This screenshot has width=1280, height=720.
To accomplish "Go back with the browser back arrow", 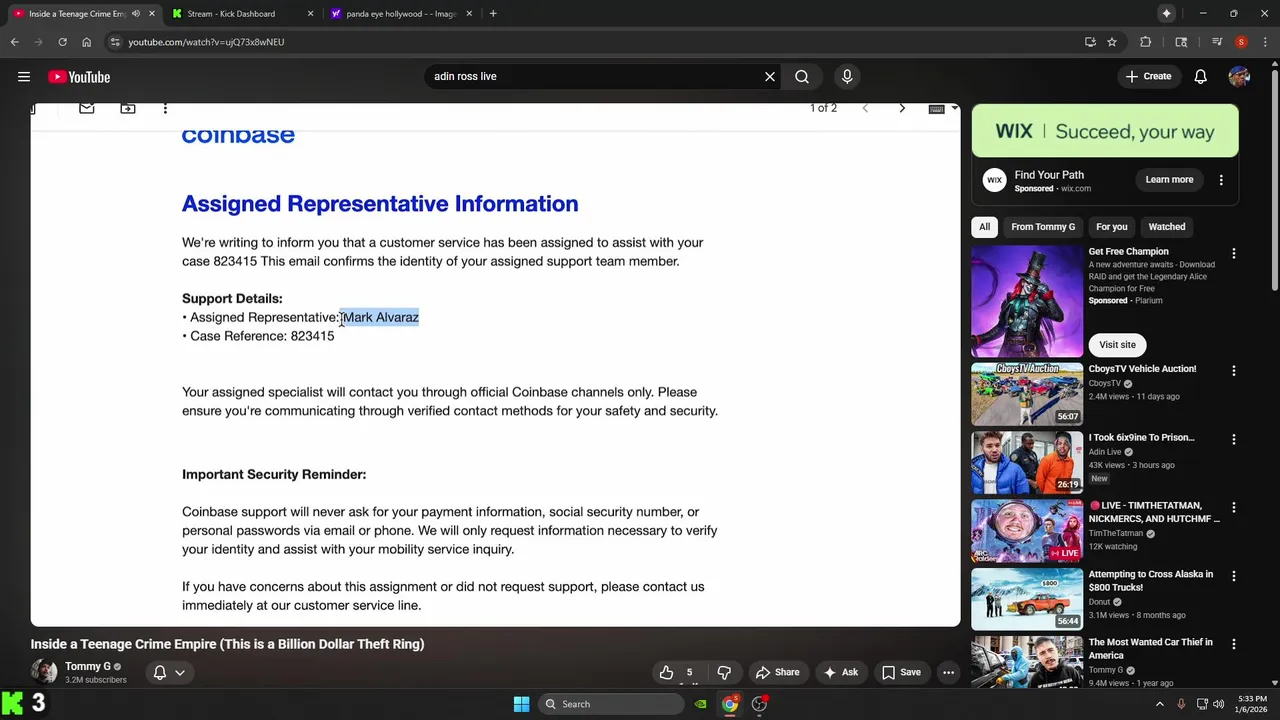I will click(x=14, y=42).
